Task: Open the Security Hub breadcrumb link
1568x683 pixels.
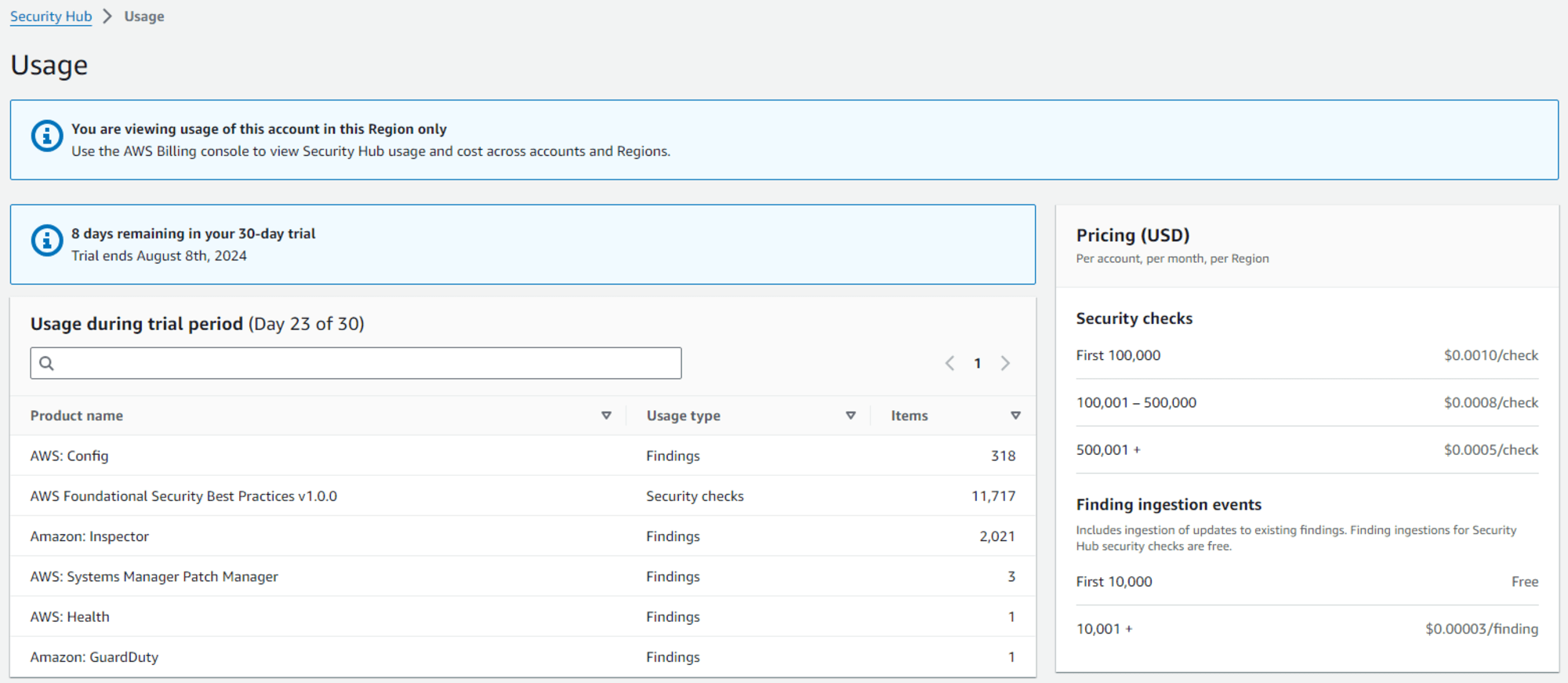Action: (51, 16)
